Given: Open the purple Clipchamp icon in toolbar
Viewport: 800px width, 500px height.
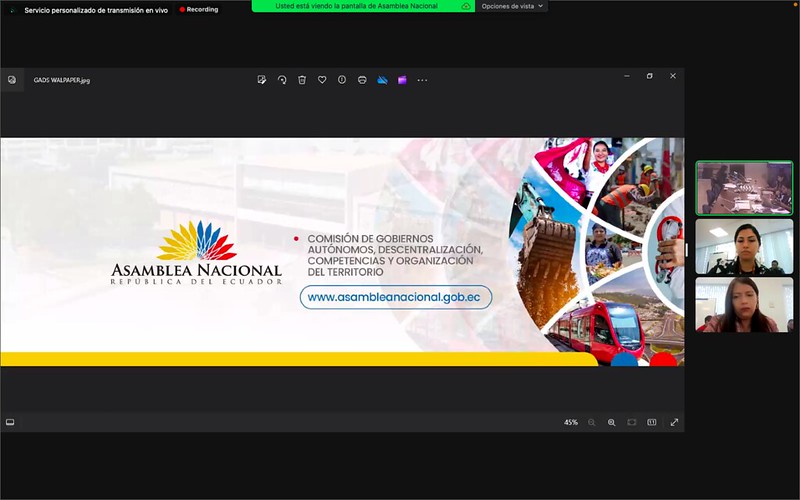Looking at the screenshot, I should pos(402,80).
